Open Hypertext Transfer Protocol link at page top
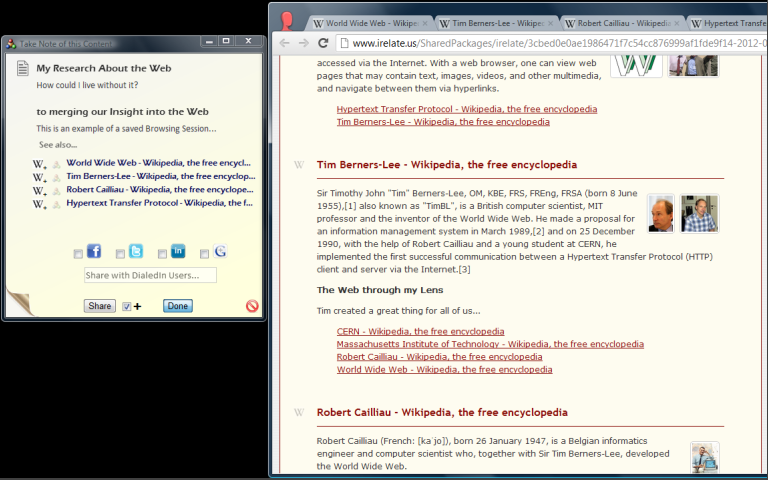This screenshot has width=768, height=480. (467, 109)
